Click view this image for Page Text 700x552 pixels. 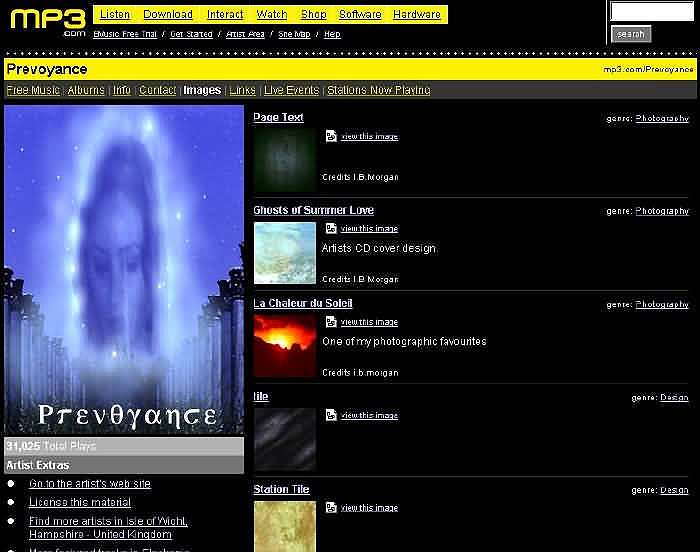(369, 137)
